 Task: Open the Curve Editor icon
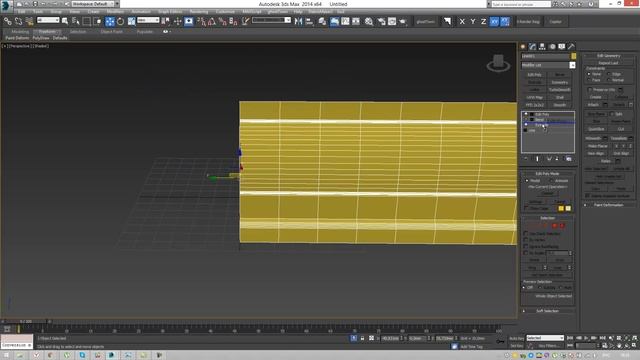[x=345, y=21]
